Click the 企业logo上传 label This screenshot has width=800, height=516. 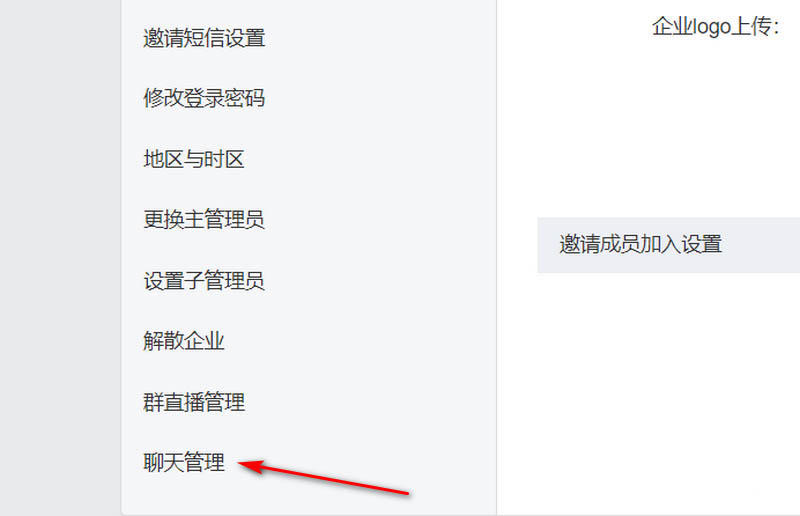(715, 27)
